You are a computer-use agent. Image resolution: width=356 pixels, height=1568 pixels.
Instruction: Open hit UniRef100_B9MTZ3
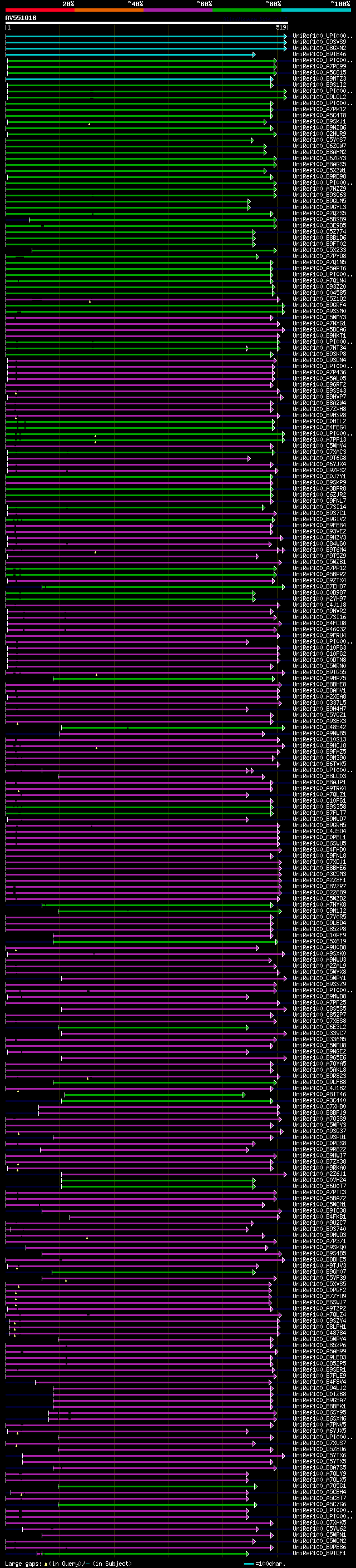pyautogui.click(x=319, y=78)
